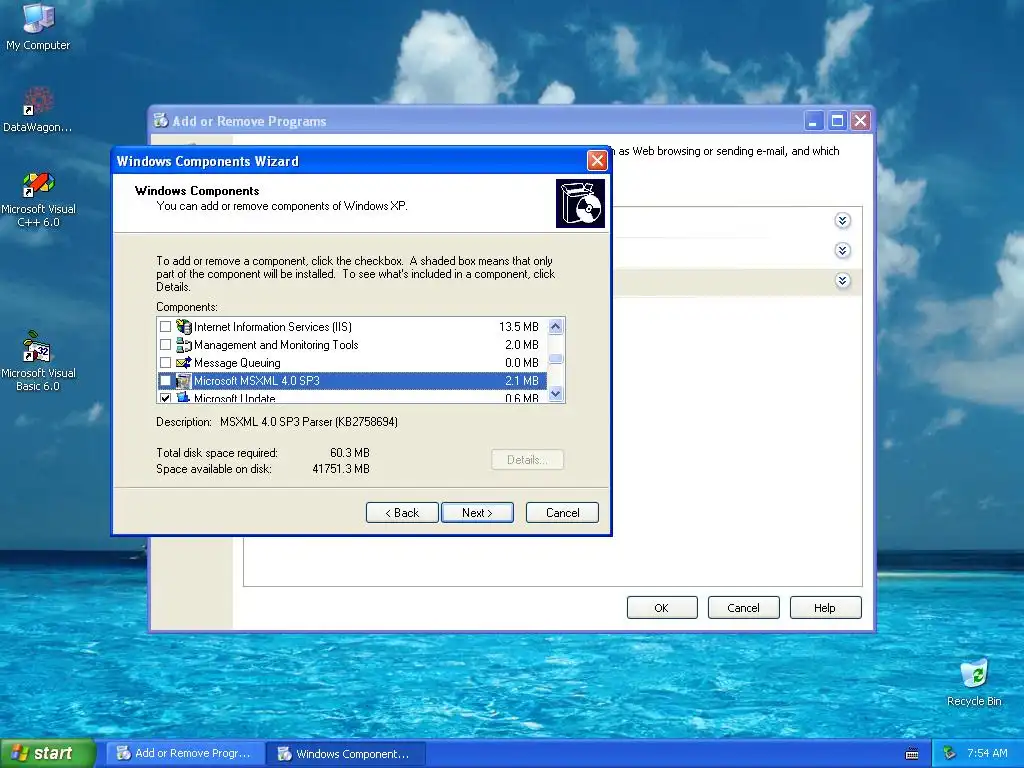Open the DataWagon desktop shortcut
Image resolution: width=1024 pixels, height=768 pixels.
click(x=38, y=110)
